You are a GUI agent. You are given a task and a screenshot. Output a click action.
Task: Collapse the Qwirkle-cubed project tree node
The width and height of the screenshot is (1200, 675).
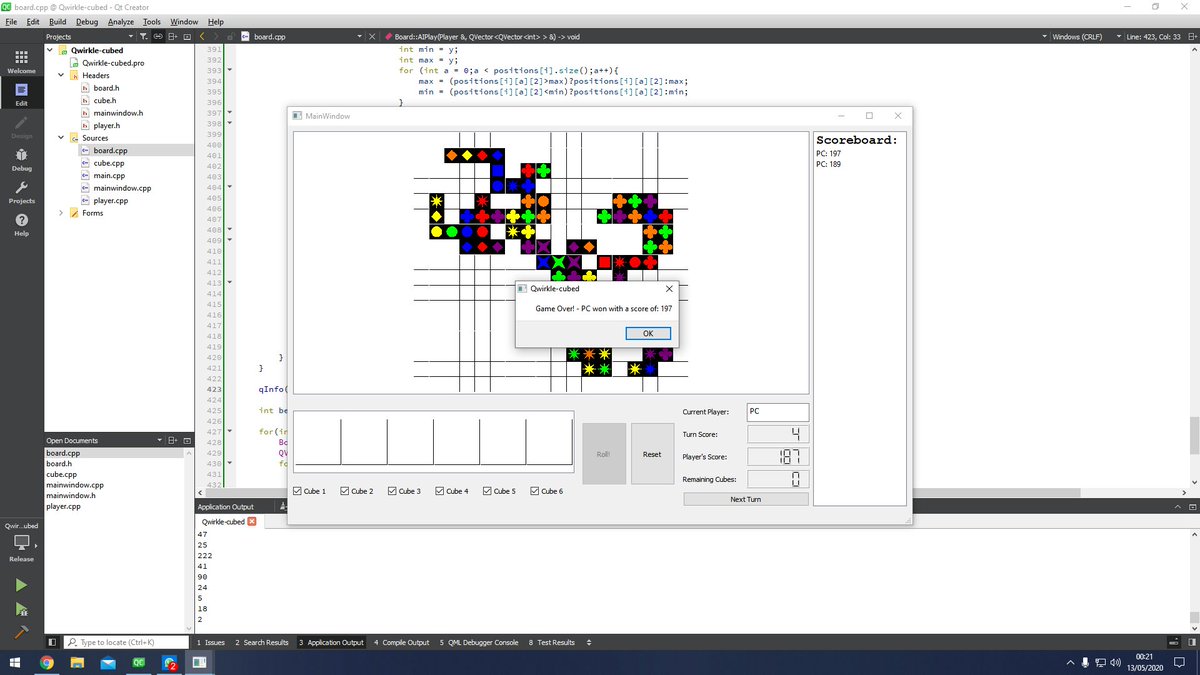(x=50, y=49)
